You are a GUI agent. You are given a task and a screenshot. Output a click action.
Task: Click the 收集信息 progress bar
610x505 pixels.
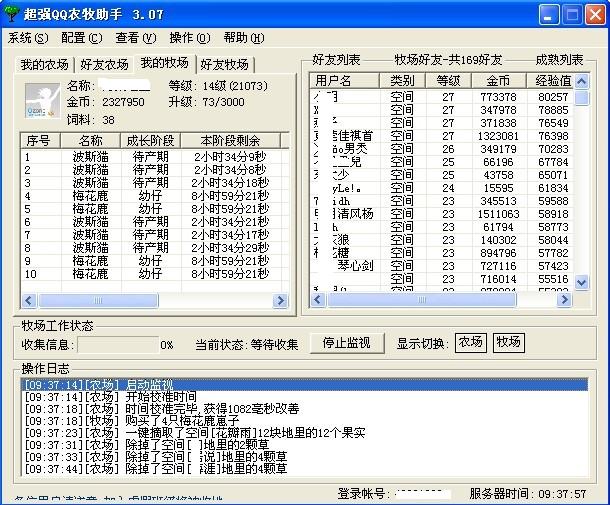[118, 345]
